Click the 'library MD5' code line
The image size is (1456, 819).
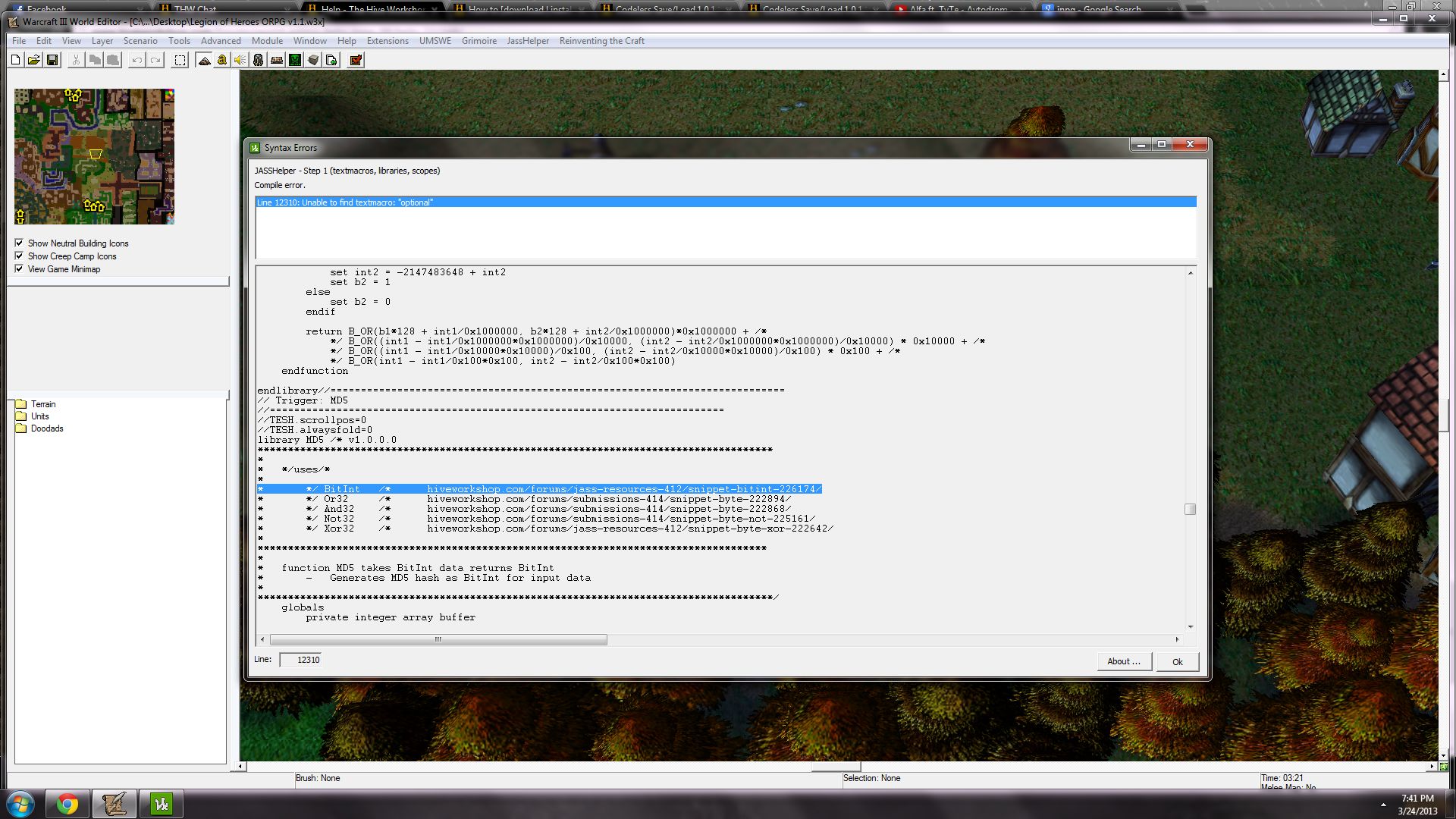tap(327, 440)
